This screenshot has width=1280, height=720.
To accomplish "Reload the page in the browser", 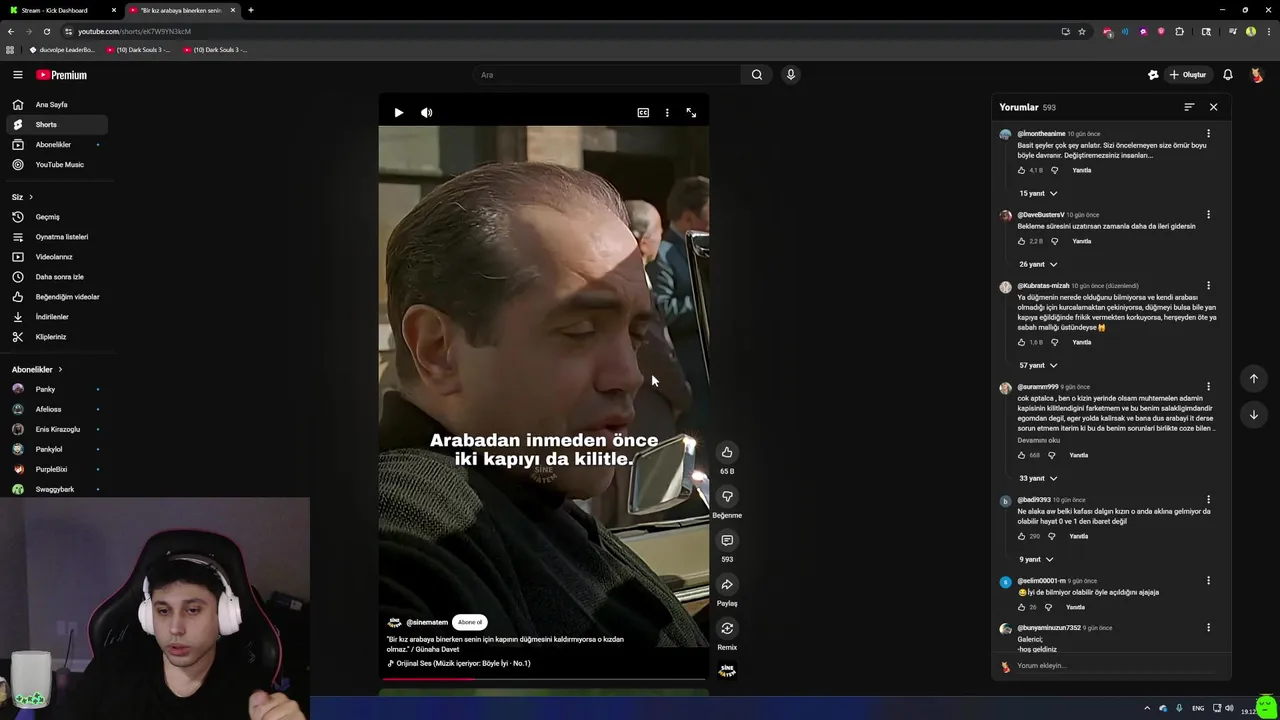I will tap(46, 31).
